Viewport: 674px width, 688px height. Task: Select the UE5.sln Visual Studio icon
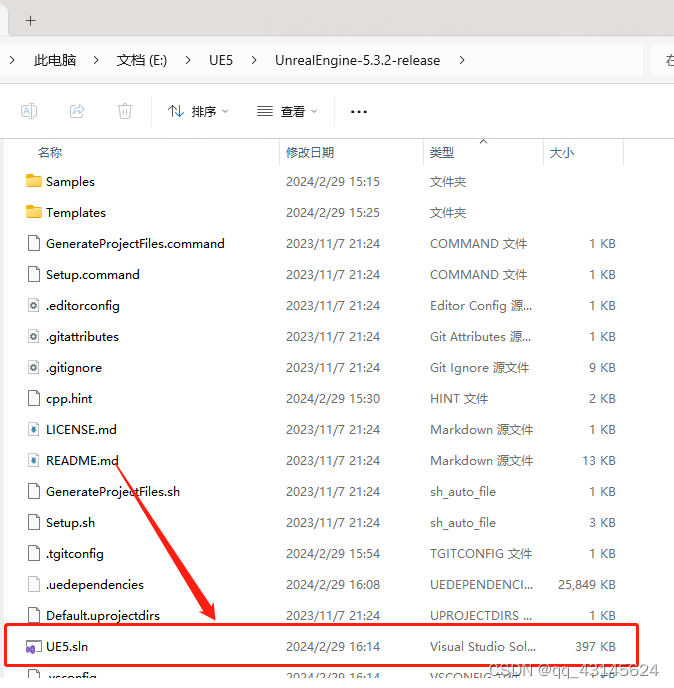pos(34,647)
